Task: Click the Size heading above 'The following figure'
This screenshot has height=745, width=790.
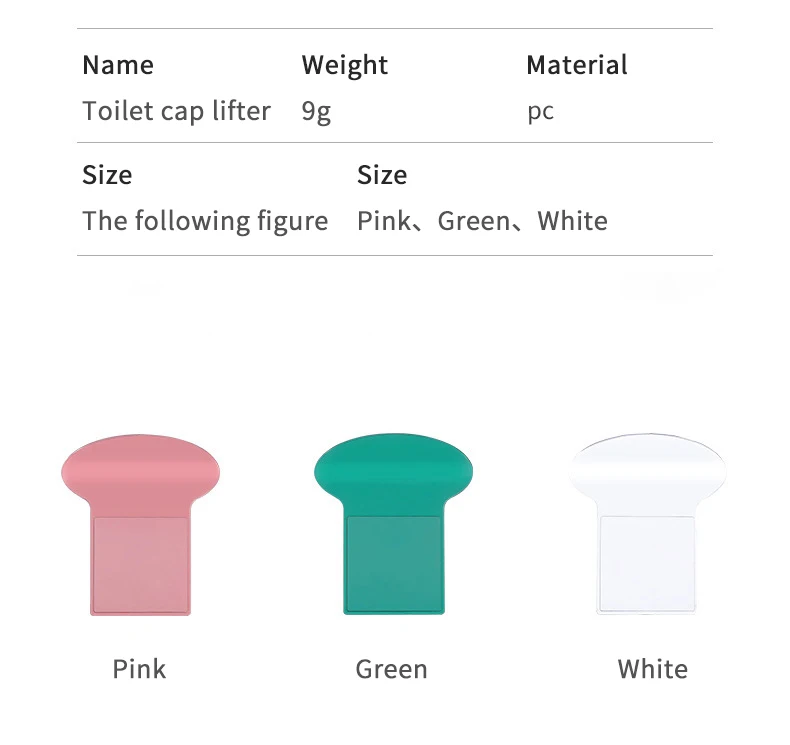Action: click(107, 176)
